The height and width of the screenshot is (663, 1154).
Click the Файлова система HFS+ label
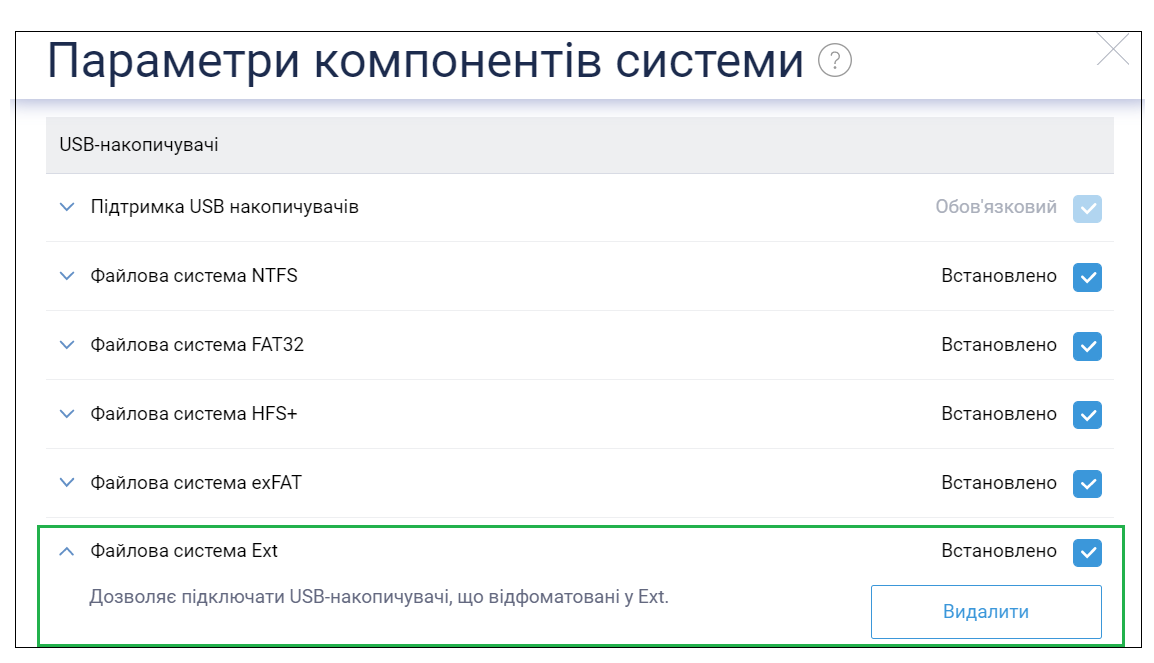pos(194,414)
